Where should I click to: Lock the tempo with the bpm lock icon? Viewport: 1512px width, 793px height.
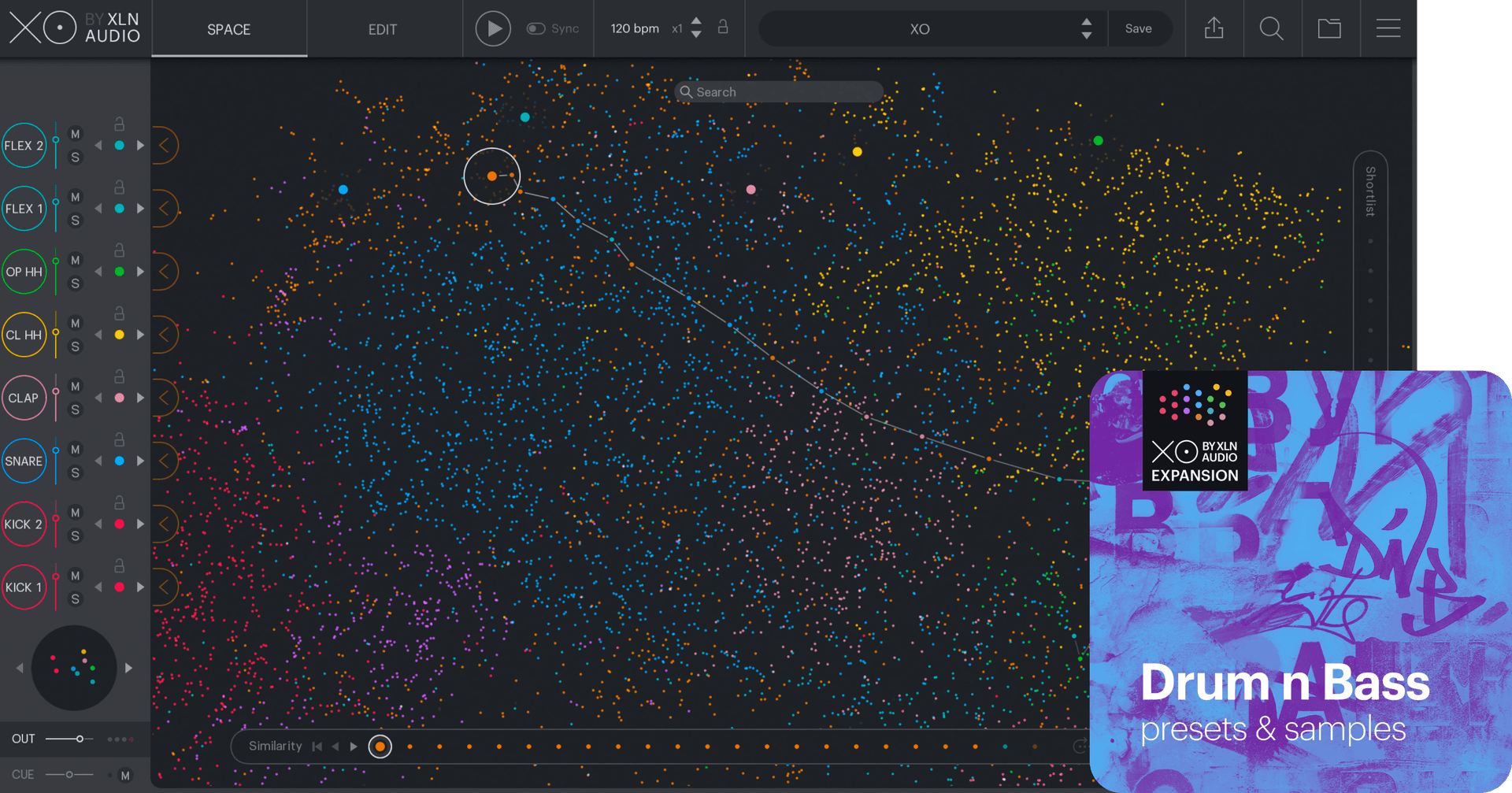[x=723, y=28]
